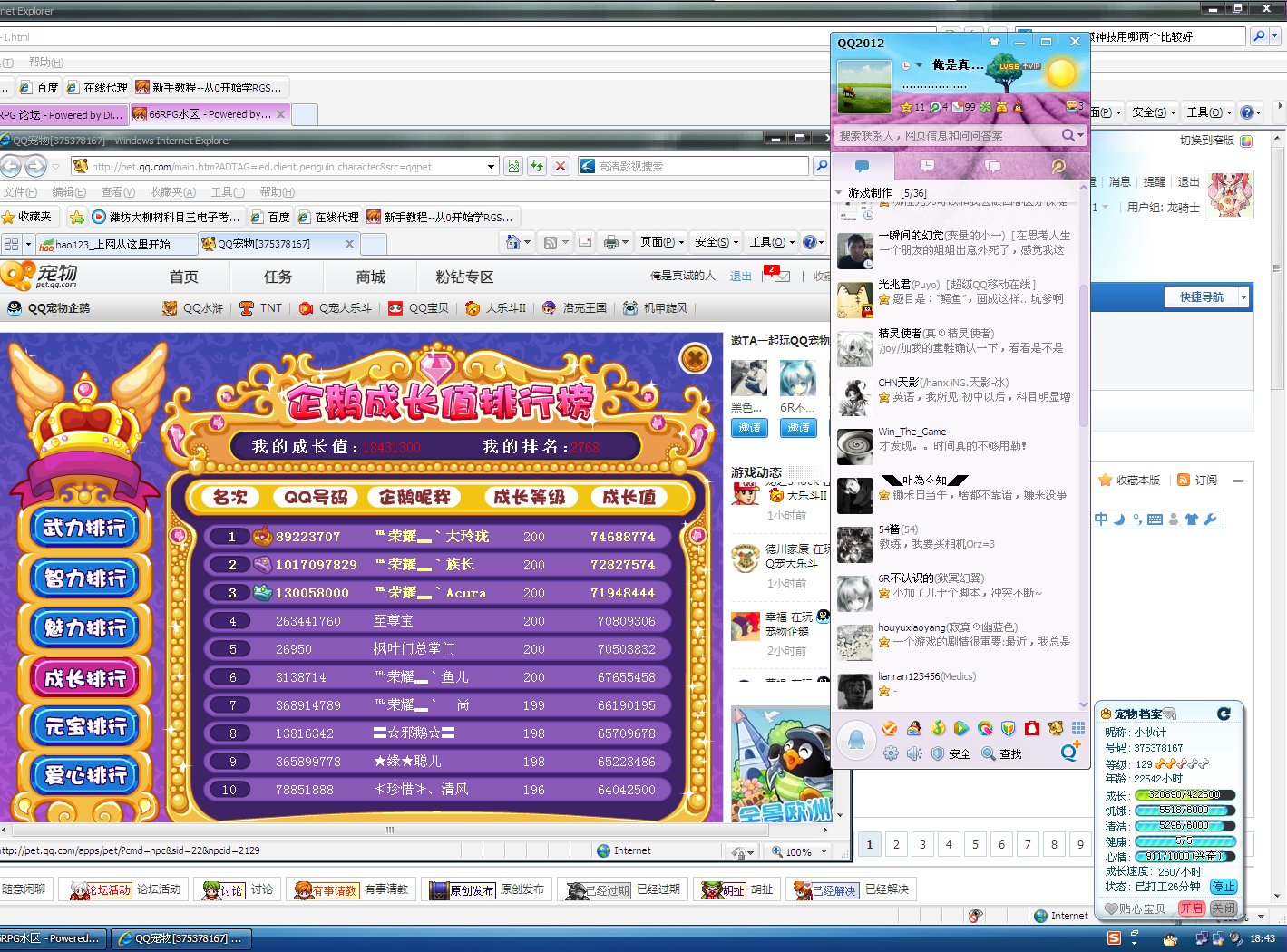Open the 收藏夹(A) menu in pet window
1287x952 pixels.
(x=173, y=191)
